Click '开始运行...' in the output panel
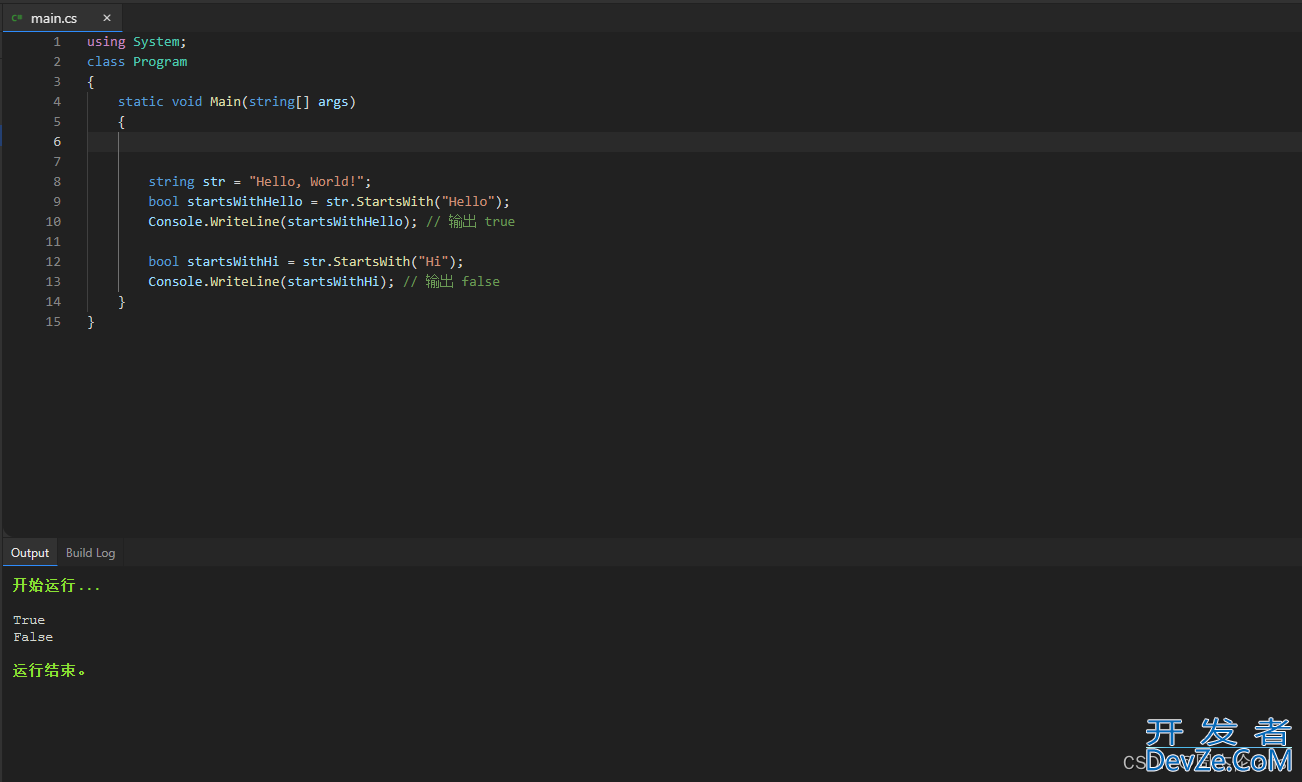This screenshot has width=1302, height=782. (x=56, y=586)
